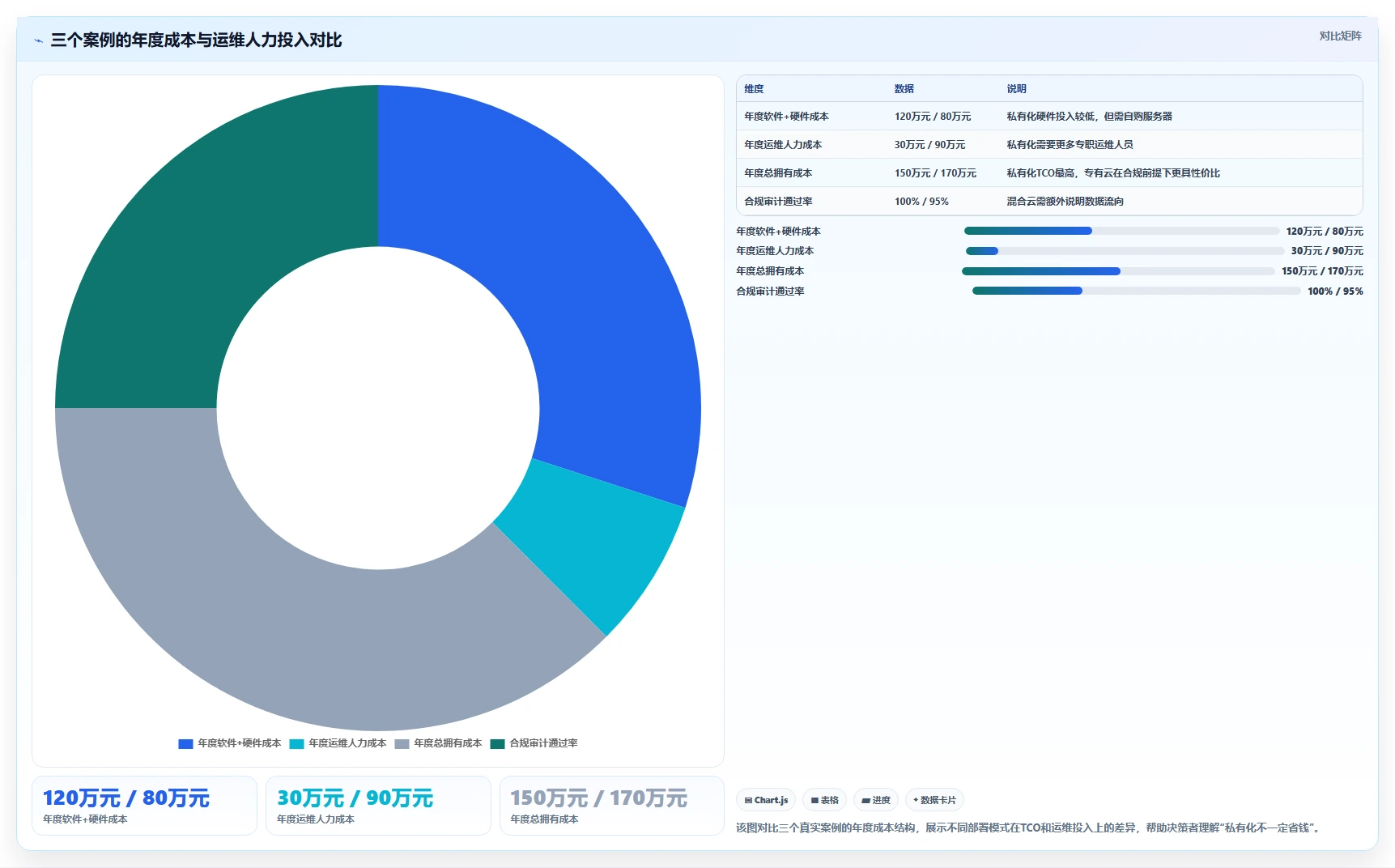Click the title icon before 三个案例的年度成本

pyautogui.click(x=38, y=40)
